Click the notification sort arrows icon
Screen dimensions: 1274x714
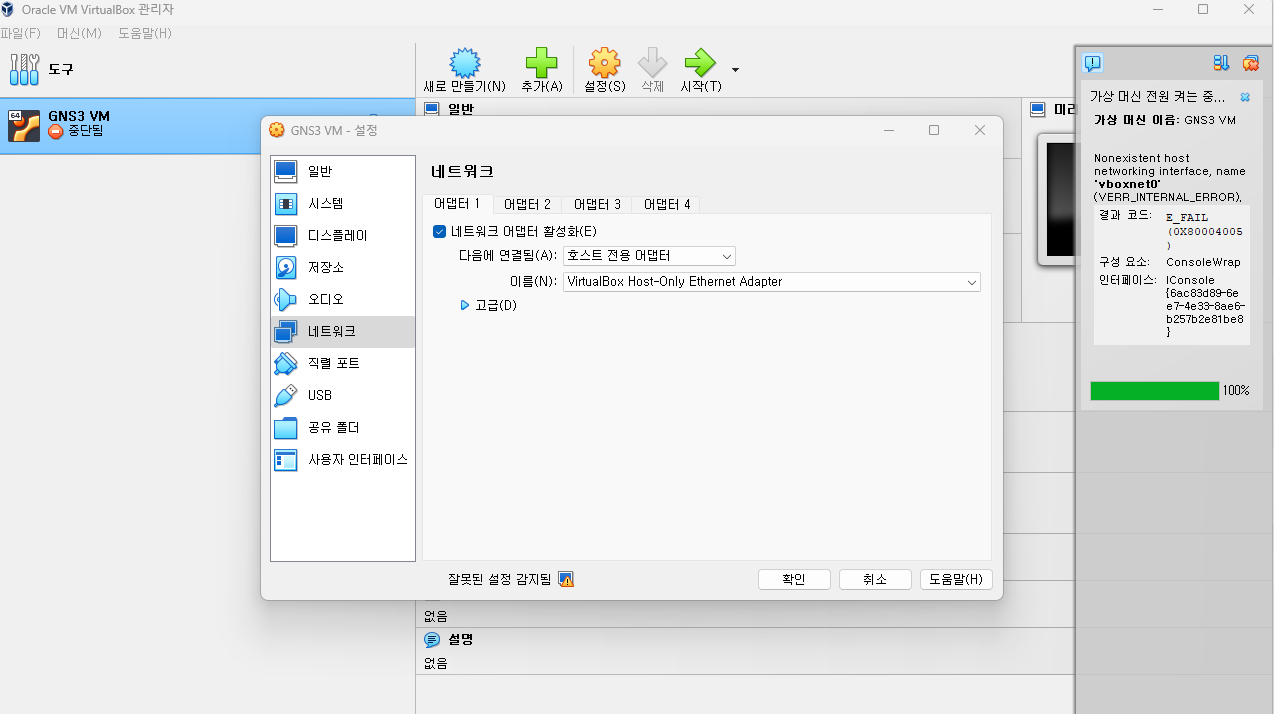coord(1221,63)
